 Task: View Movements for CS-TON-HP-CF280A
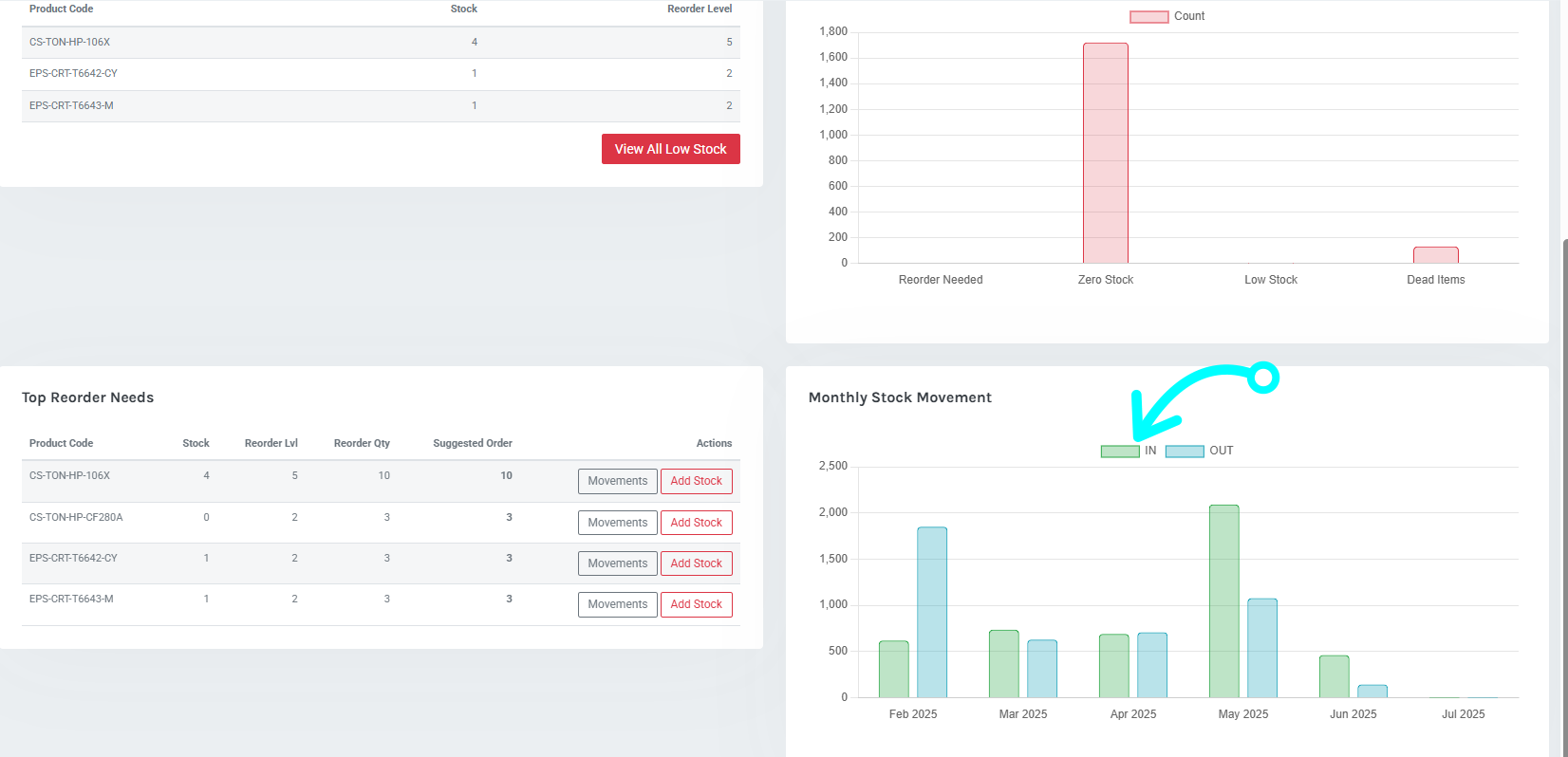pyautogui.click(x=617, y=523)
